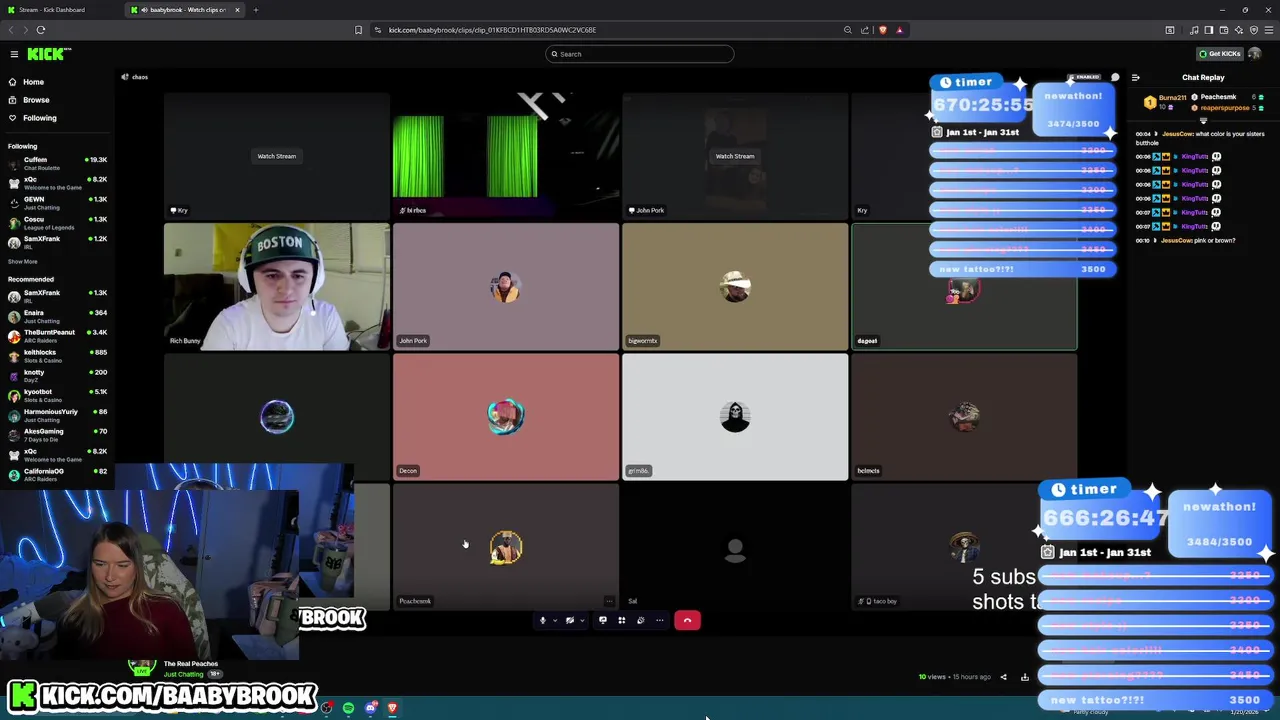Open a new browser tab
1280x720 pixels.
pos(256,10)
